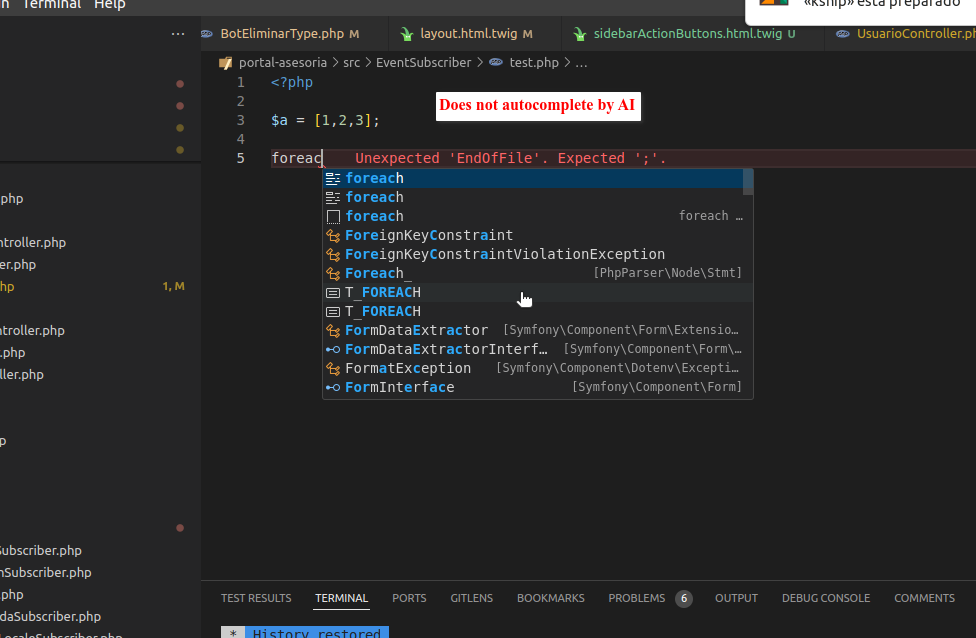Screen dimensions: 976x638
Task: Click the PHP icon on BotEliminarType.php tab
Action: [207, 33]
